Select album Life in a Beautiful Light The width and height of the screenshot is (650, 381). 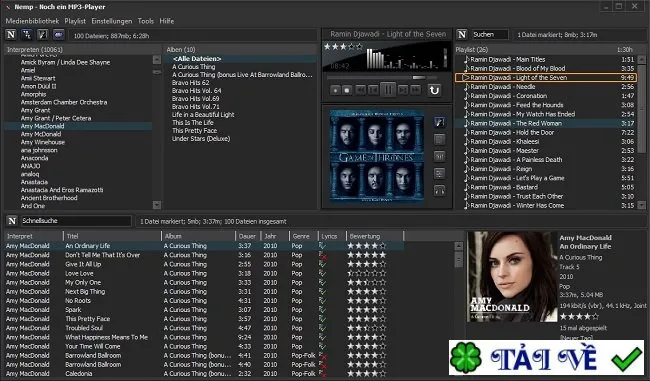pyautogui.click(x=203, y=115)
